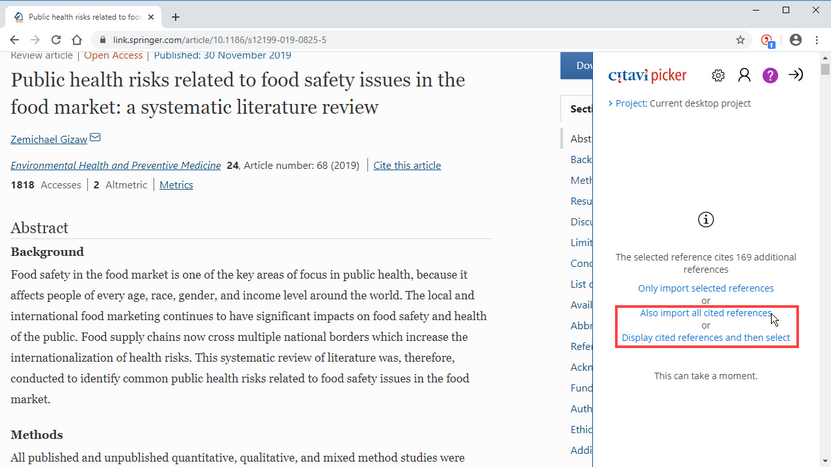Click 'The selected reference cites 169' message

click(705, 263)
